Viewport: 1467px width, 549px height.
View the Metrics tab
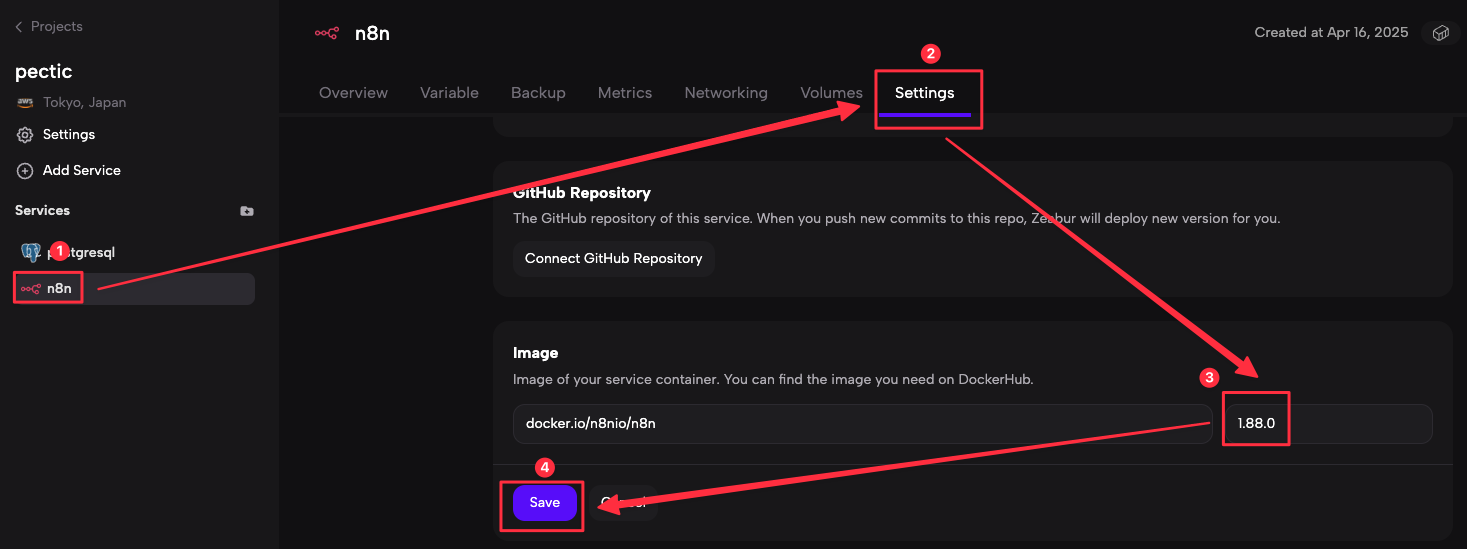[x=625, y=93]
